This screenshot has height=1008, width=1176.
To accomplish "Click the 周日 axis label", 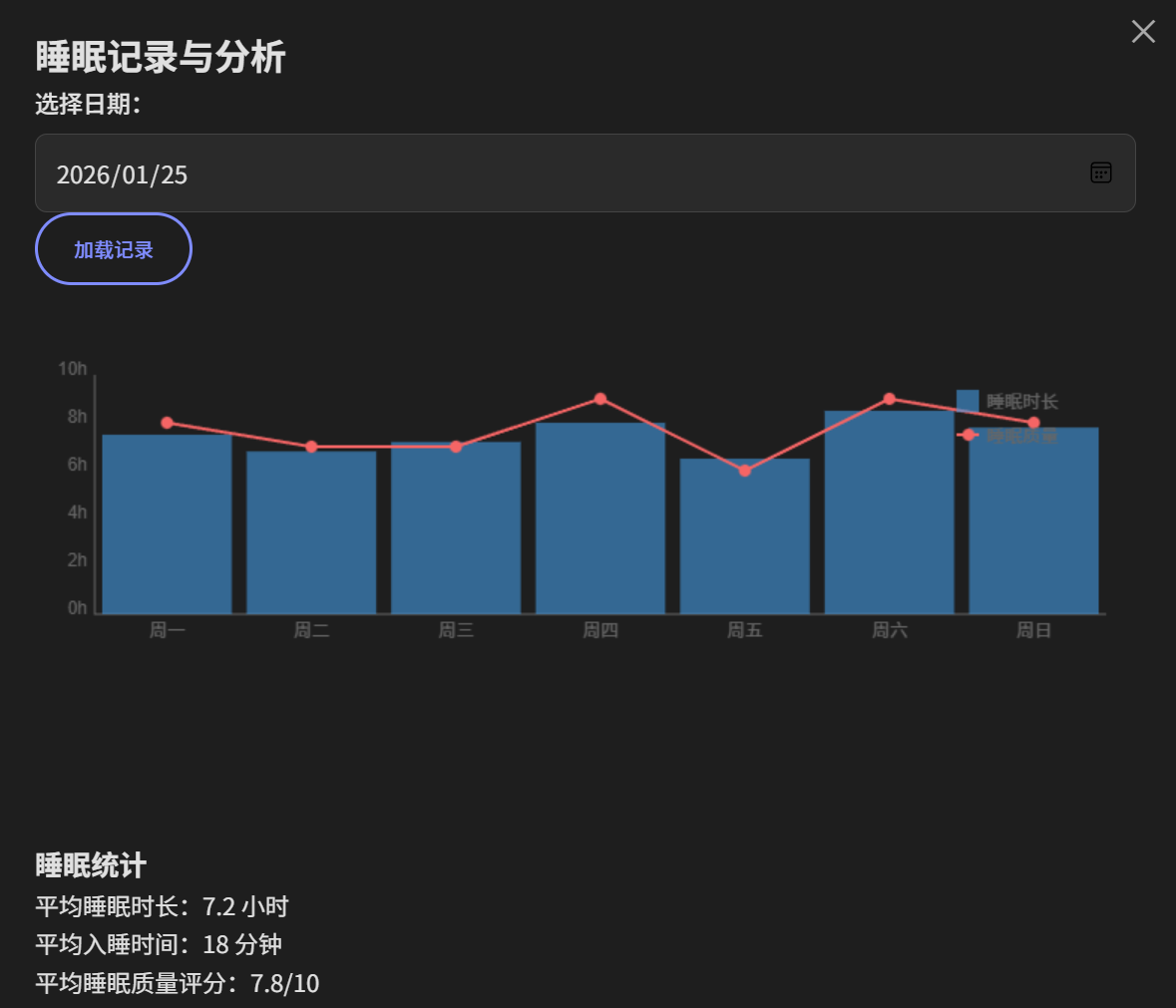I will coord(1033,630).
